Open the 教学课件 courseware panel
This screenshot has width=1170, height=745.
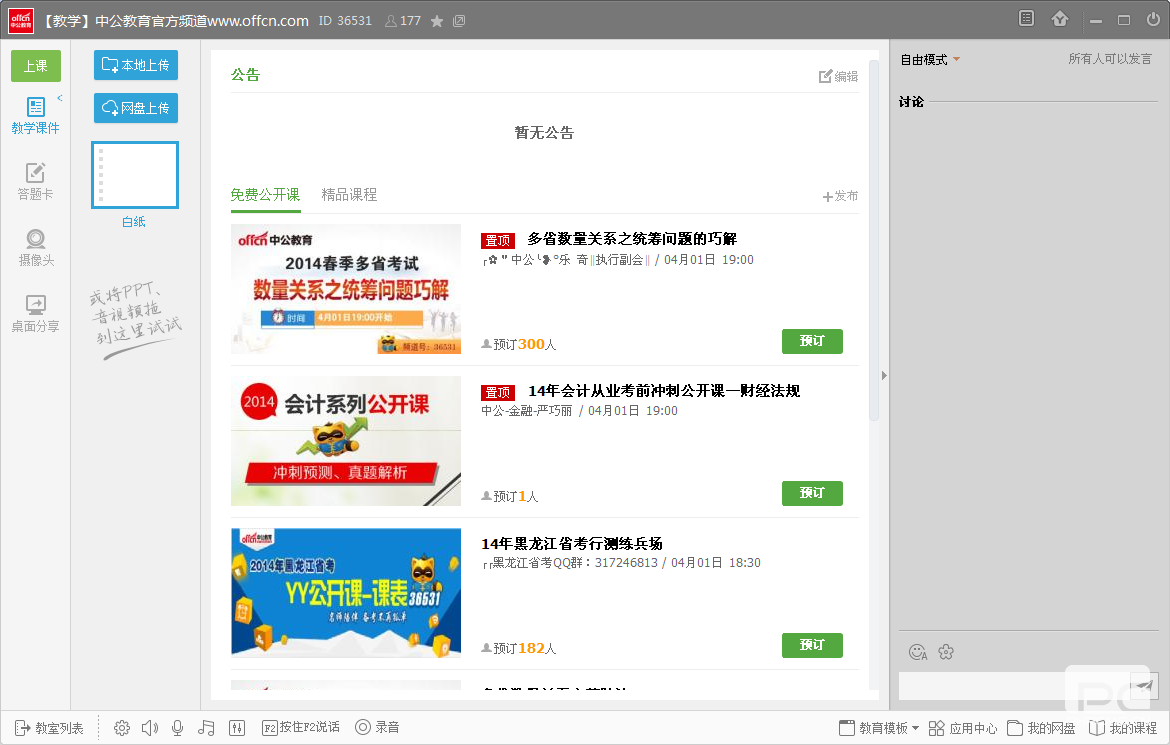35,116
